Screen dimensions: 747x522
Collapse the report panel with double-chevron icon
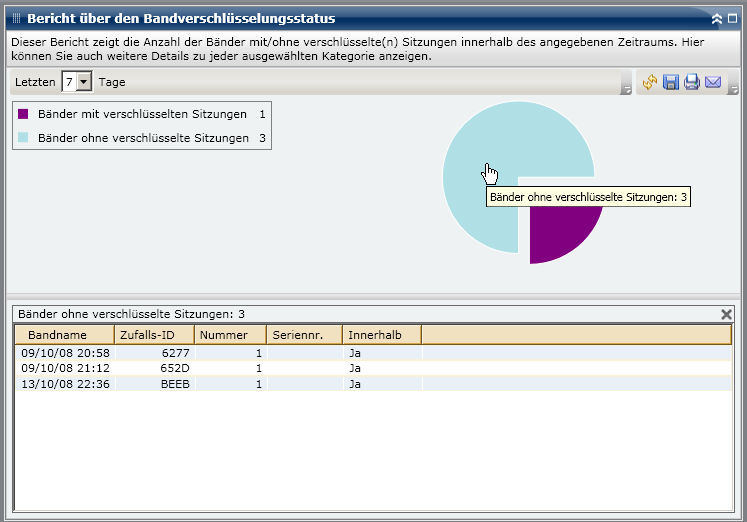click(x=716, y=18)
